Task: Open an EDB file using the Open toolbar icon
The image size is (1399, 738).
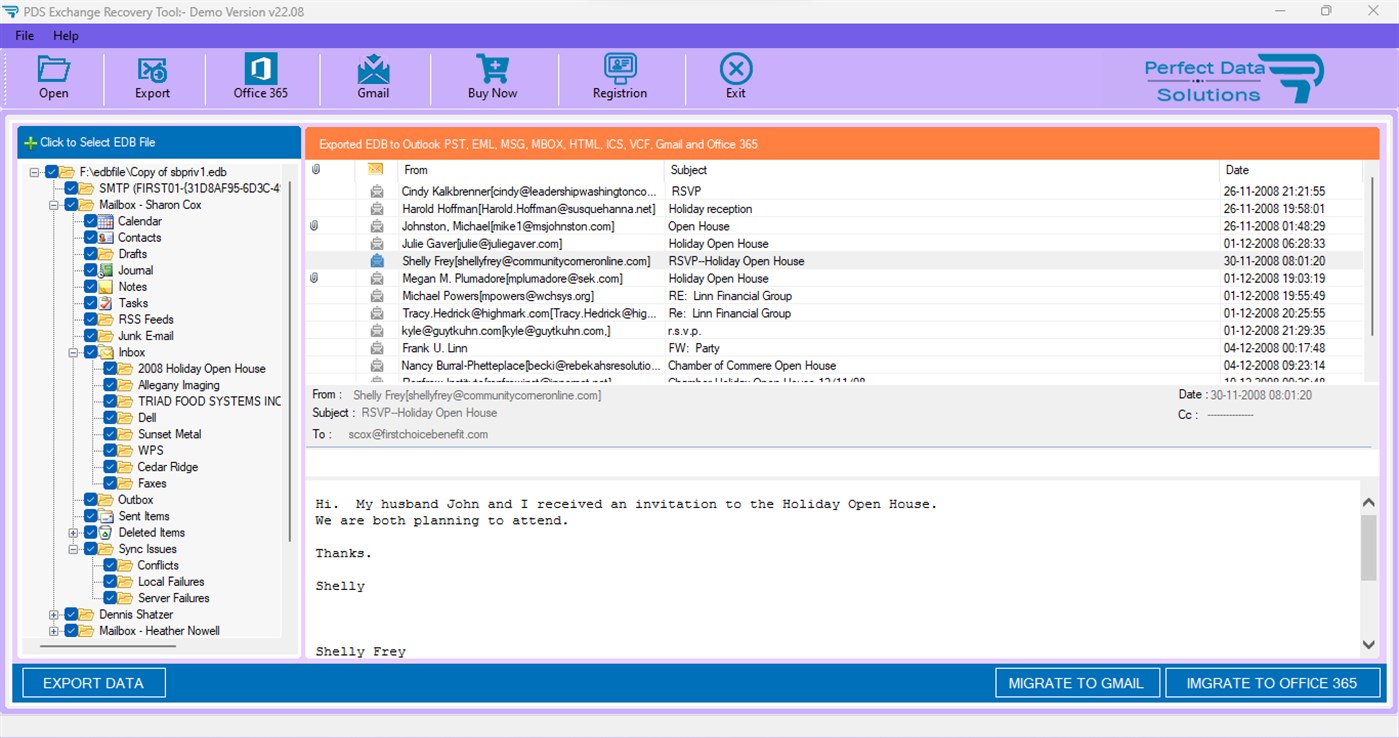Action: pyautogui.click(x=53, y=77)
